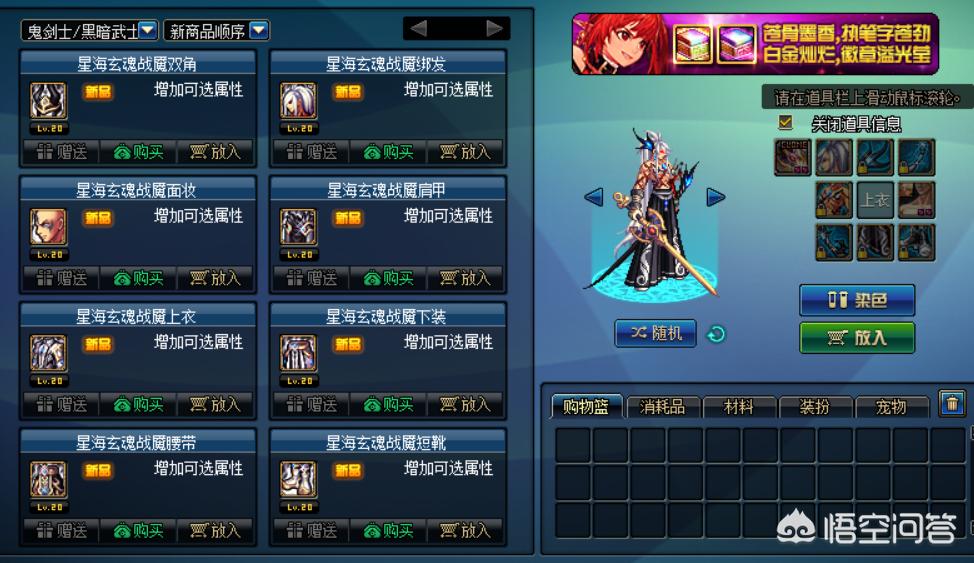Empty basket with the trash can icon
This screenshot has width=974, height=563.
952,405
